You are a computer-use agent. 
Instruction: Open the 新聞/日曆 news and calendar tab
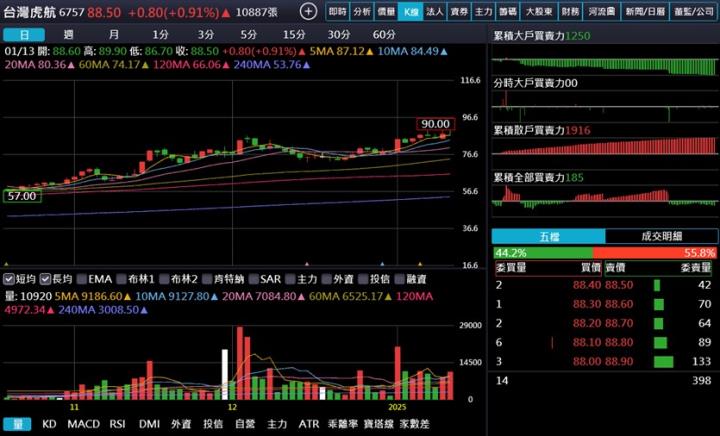coord(645,12)
